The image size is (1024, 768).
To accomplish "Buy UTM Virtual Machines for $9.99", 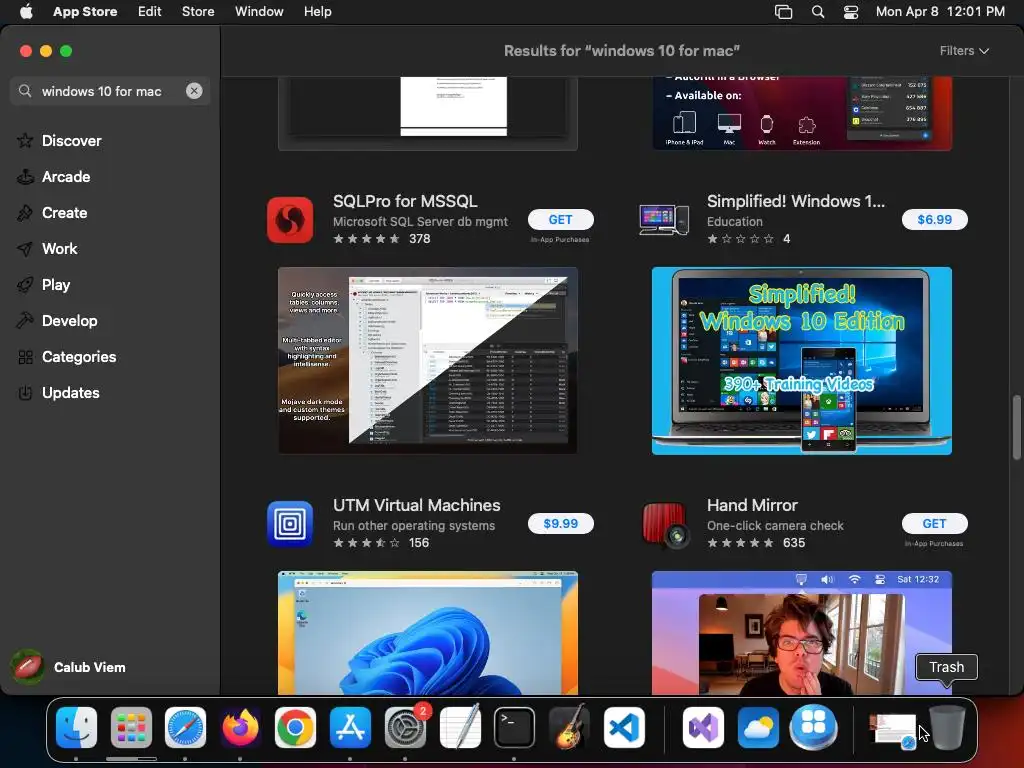I will point(560,523).
